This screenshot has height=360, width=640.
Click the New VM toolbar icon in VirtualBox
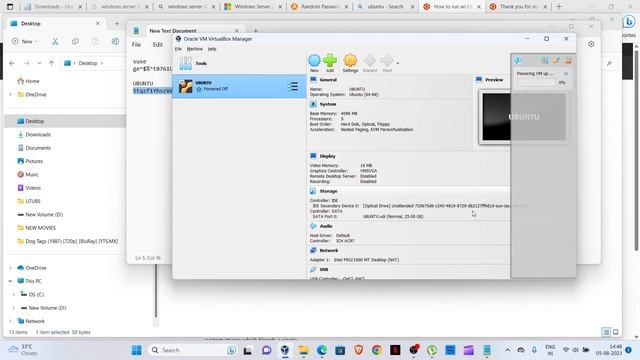click(x=314, y=61)
